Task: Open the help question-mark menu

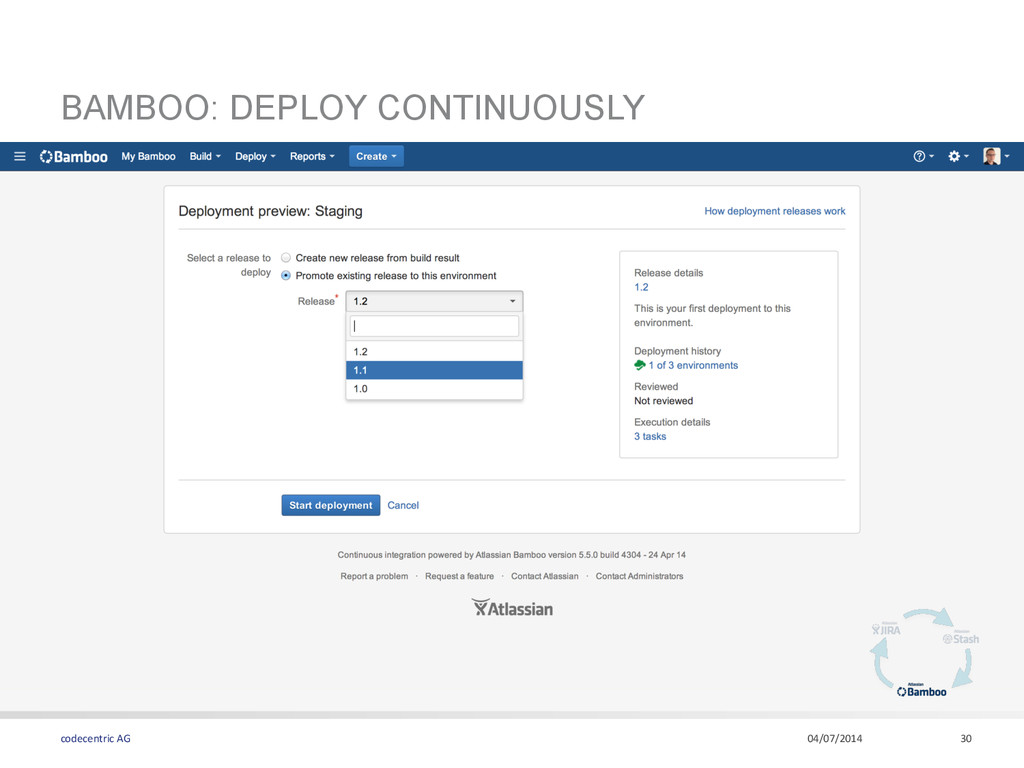Action: pyautogui.click(x=923, y=156)
